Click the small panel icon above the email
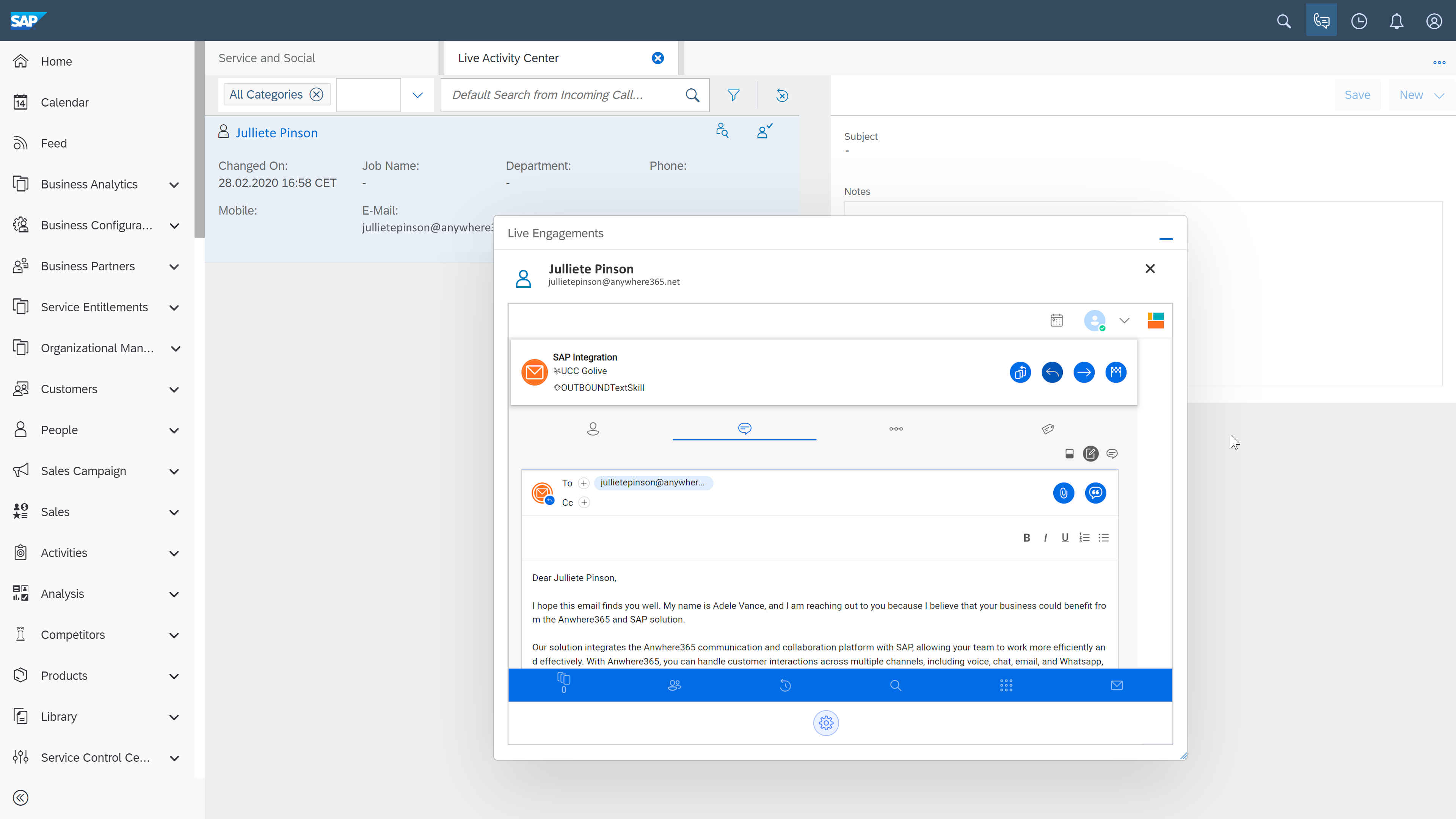 point(1069,453)
